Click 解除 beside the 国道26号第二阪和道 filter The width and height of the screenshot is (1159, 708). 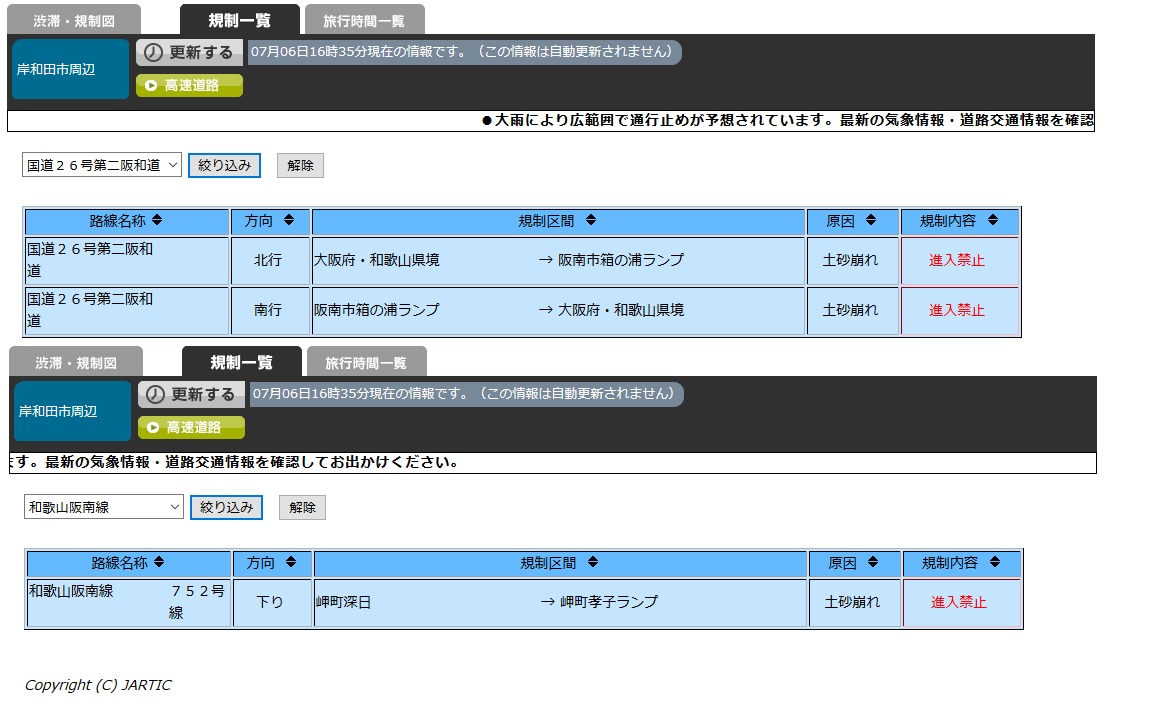(x=300, y=165)
